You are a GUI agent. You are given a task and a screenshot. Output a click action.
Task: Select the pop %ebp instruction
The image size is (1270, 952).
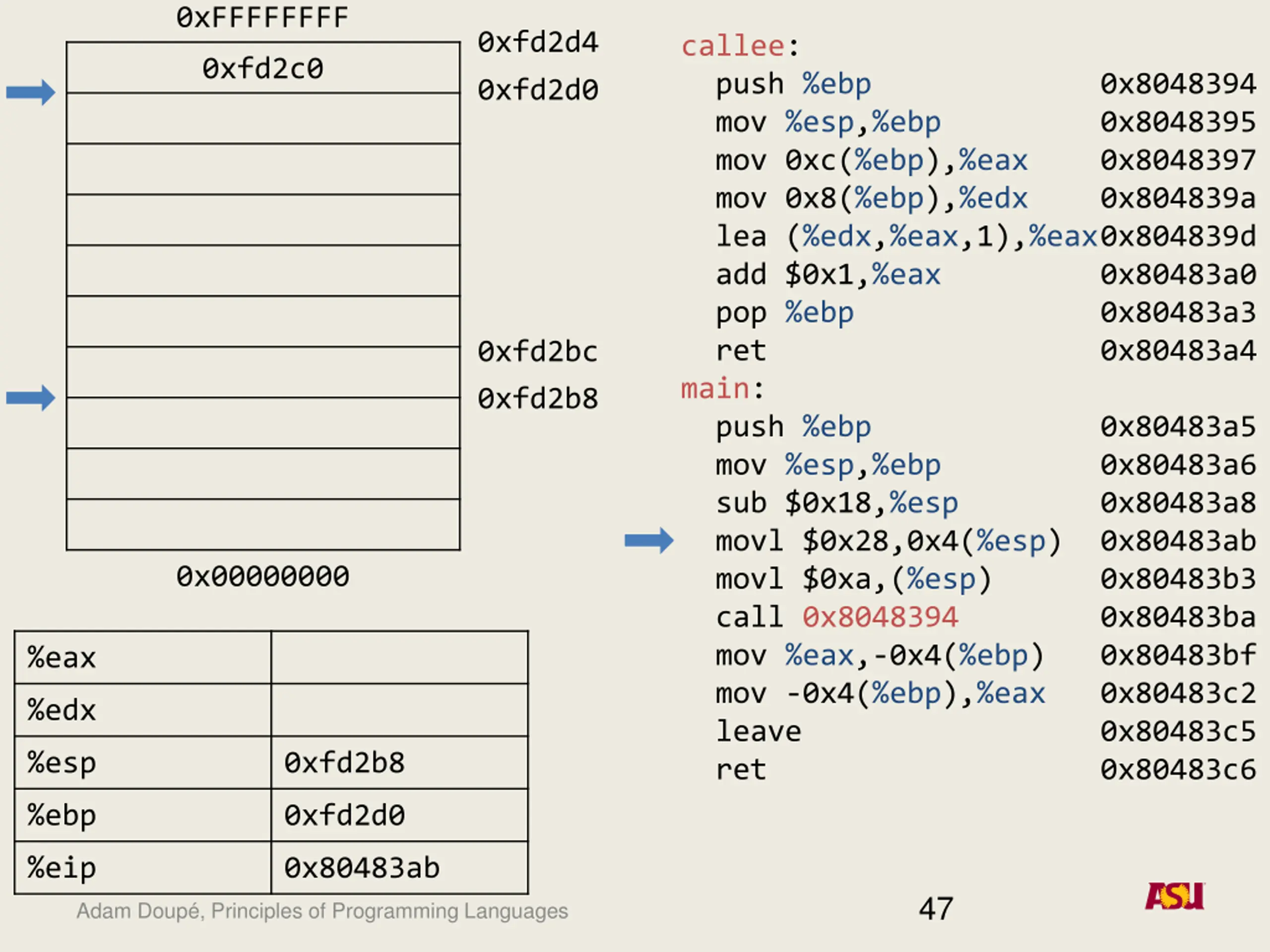[x=785, y=313]
